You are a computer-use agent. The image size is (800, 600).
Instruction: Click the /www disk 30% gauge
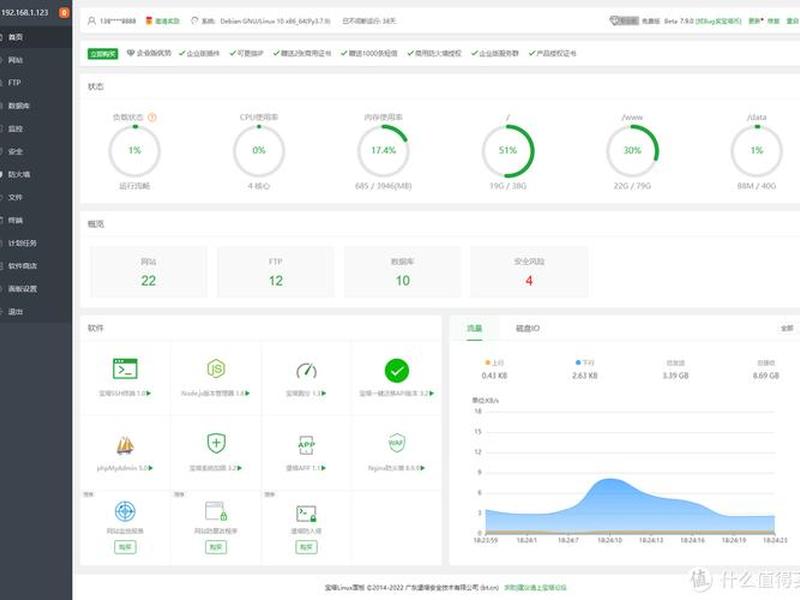632,151
